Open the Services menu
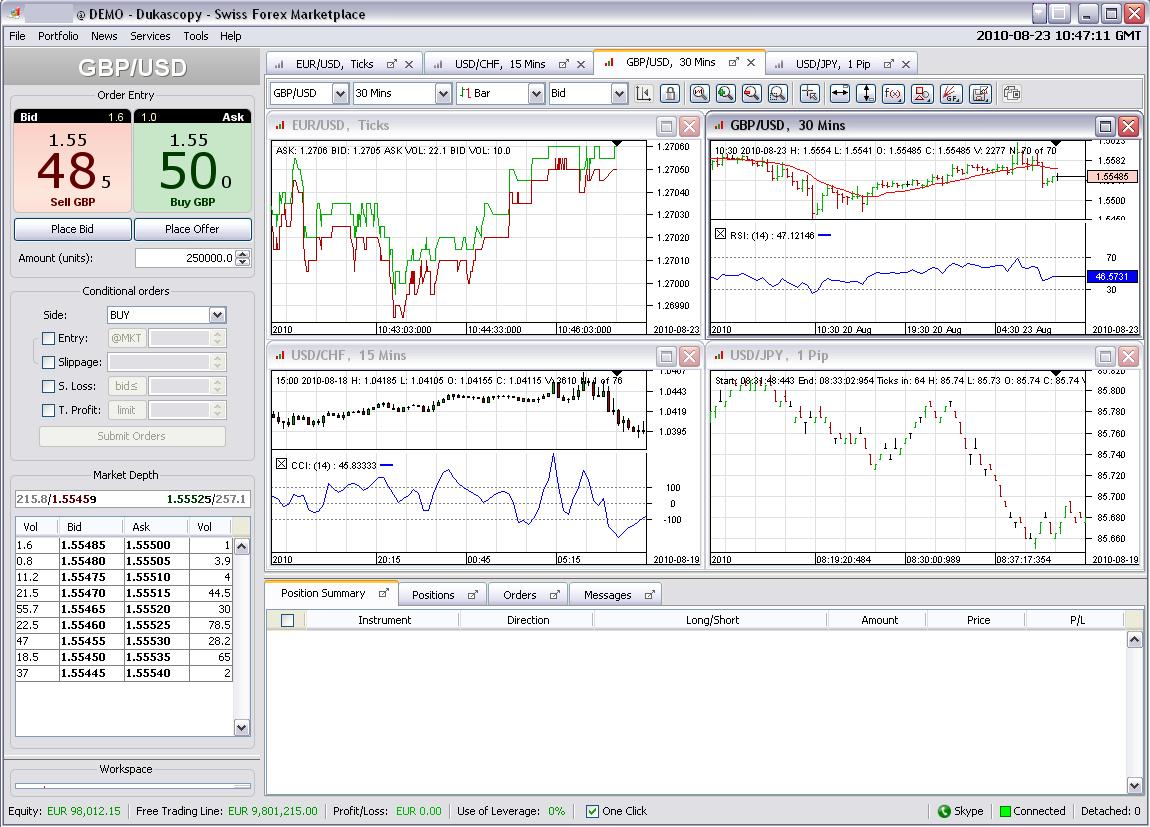The width and height of the screenshot is (1150, 827). tap(150, 36)
